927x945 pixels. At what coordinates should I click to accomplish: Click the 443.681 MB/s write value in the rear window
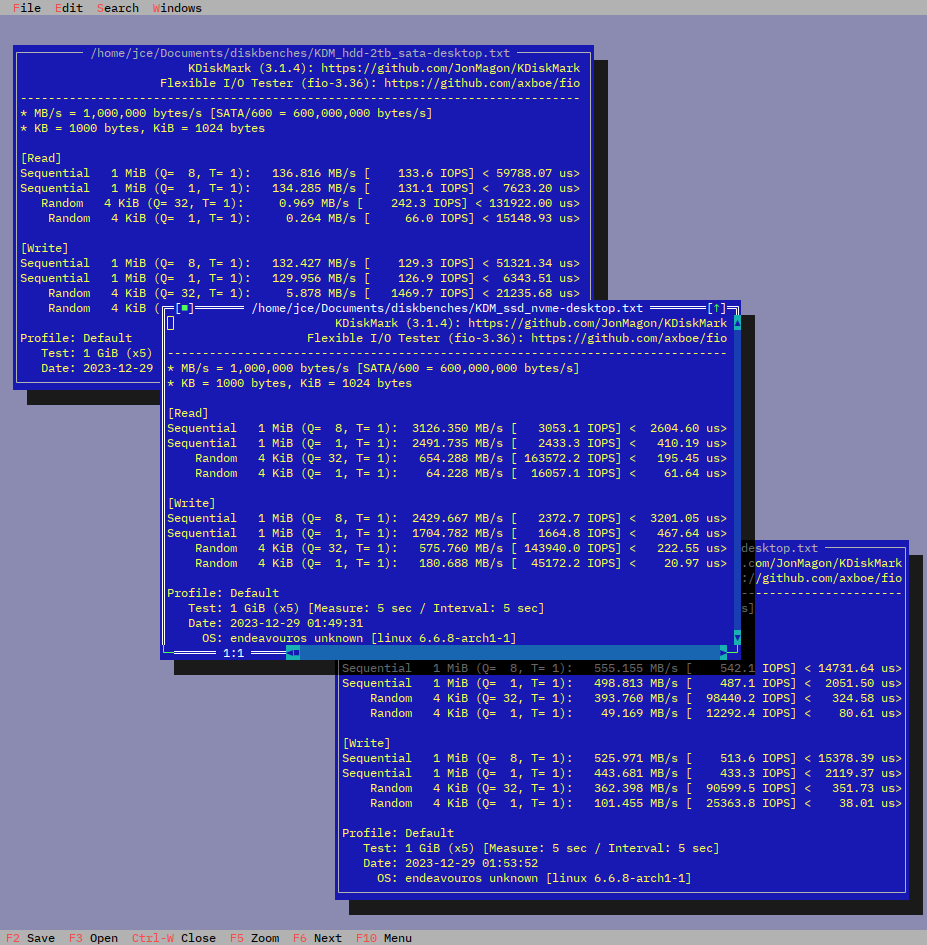[x=636, y=773]
